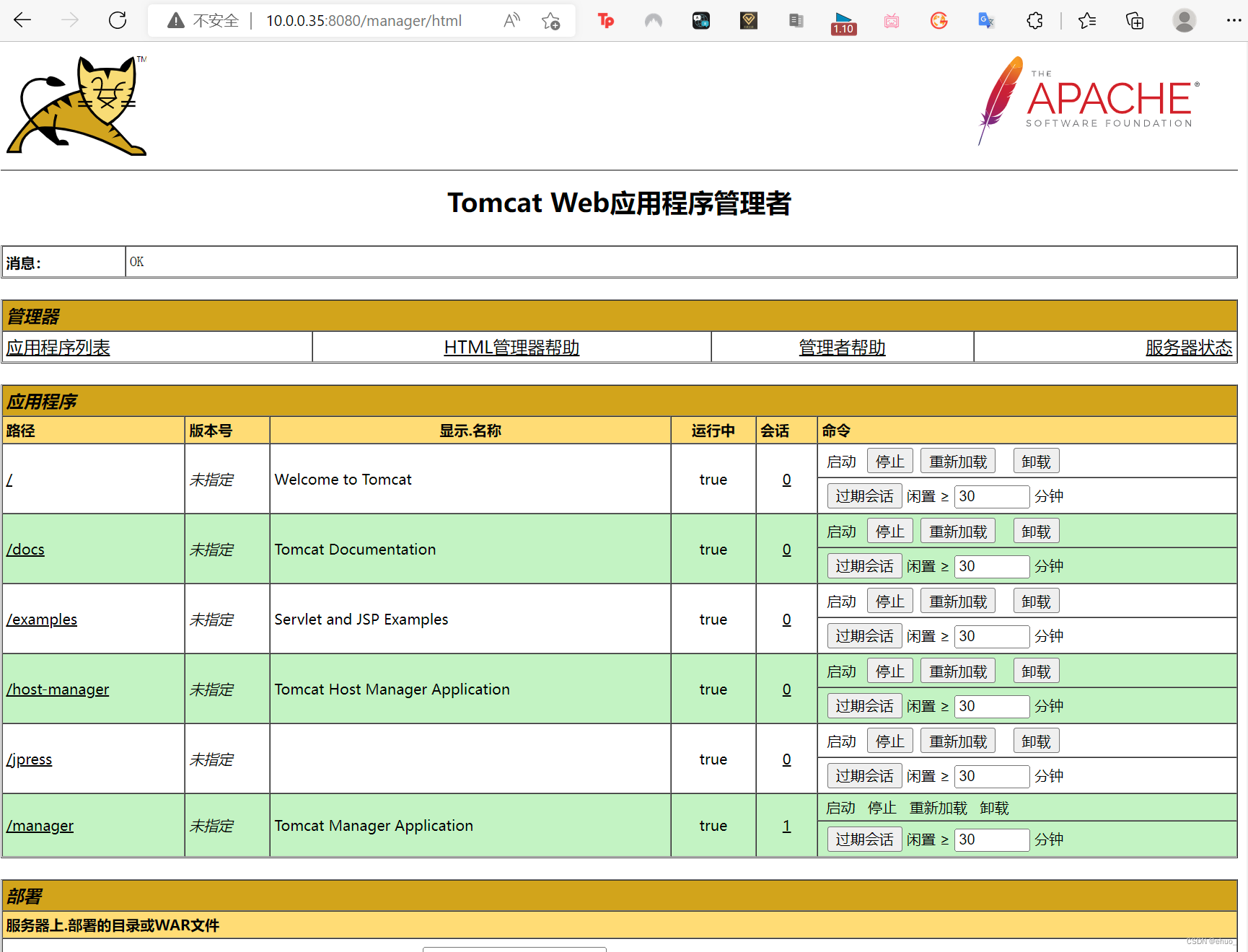Viewport: 1248px width, 952px height.
Task: Undeploy the /host-manager application
Action: click(x=1035, y=671)
